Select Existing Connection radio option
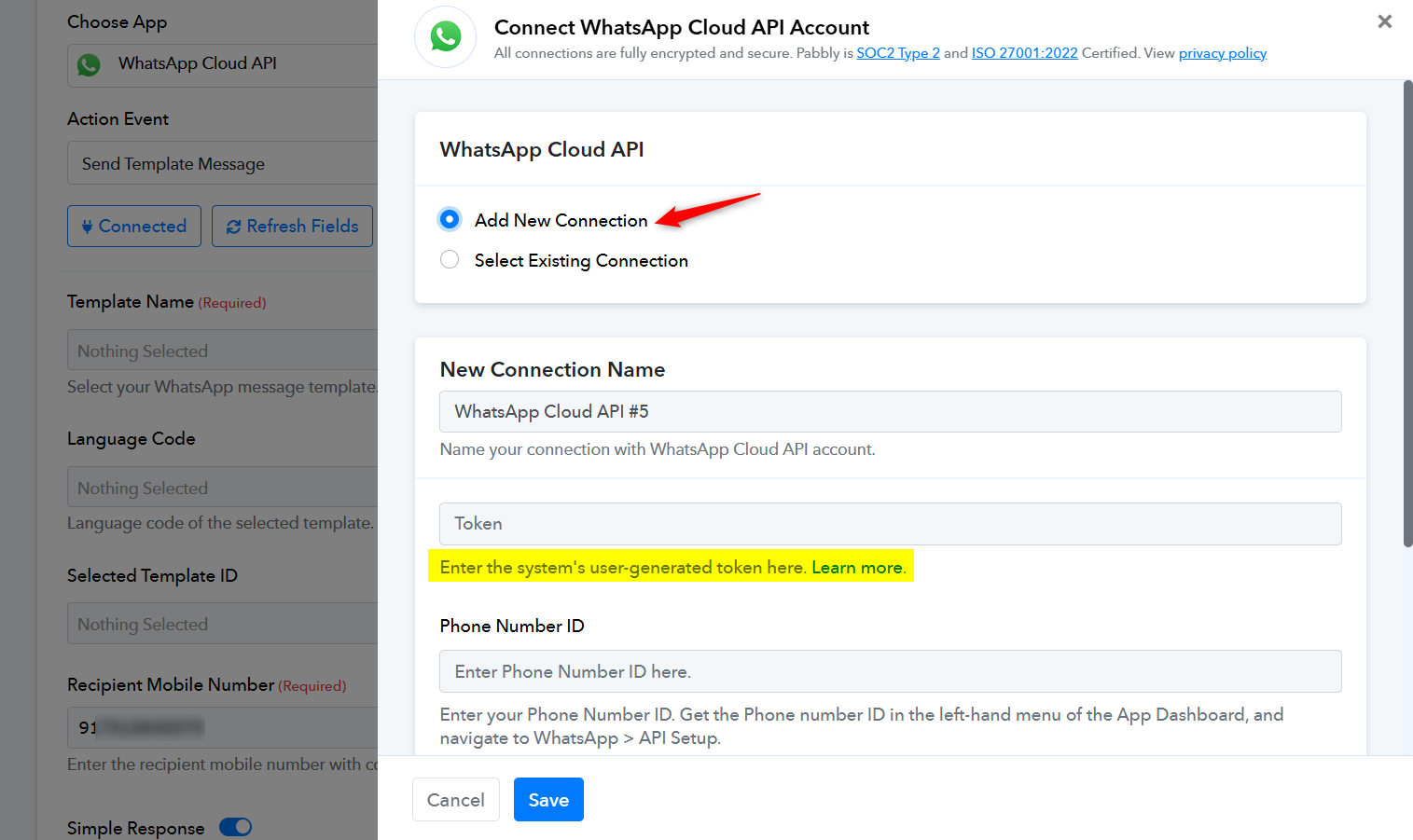This screenshot has height=840, width=1413. pos(450,259)
